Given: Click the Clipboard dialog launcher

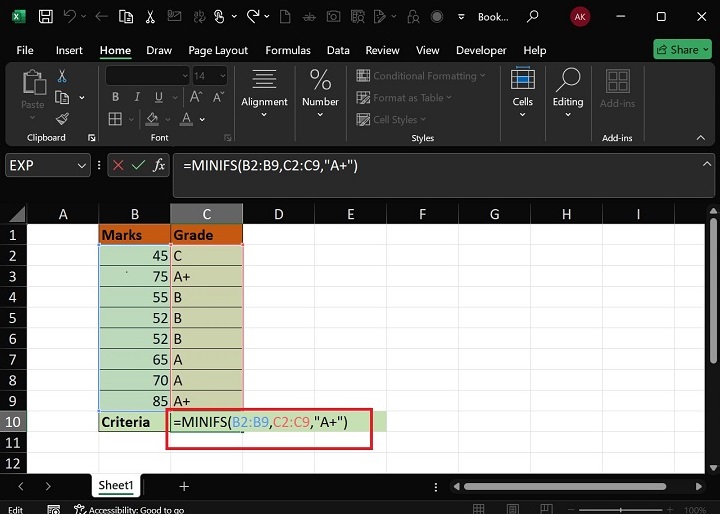Looking at the screenshot, I should [x=91, y=138].
